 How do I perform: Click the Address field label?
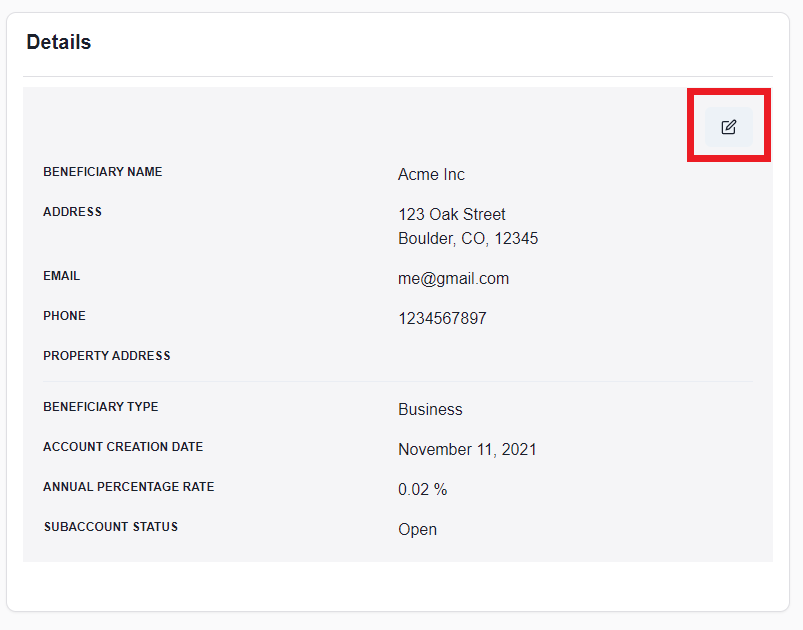pos(72,212)
